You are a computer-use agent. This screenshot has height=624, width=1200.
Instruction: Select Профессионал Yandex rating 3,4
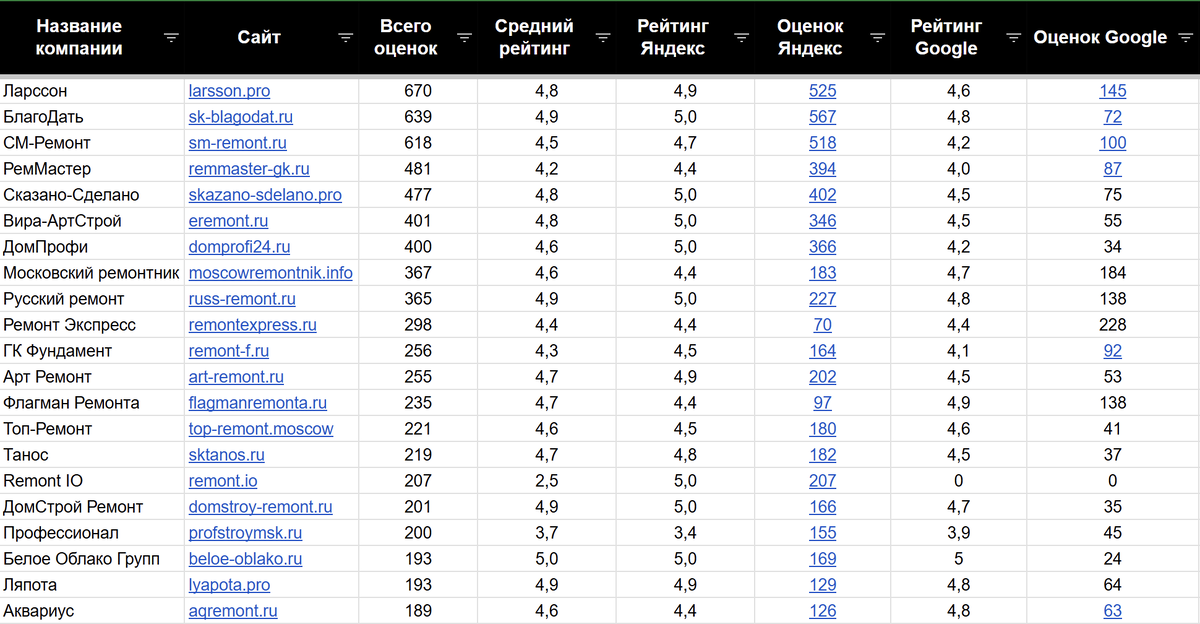click(x=685, y=533)
